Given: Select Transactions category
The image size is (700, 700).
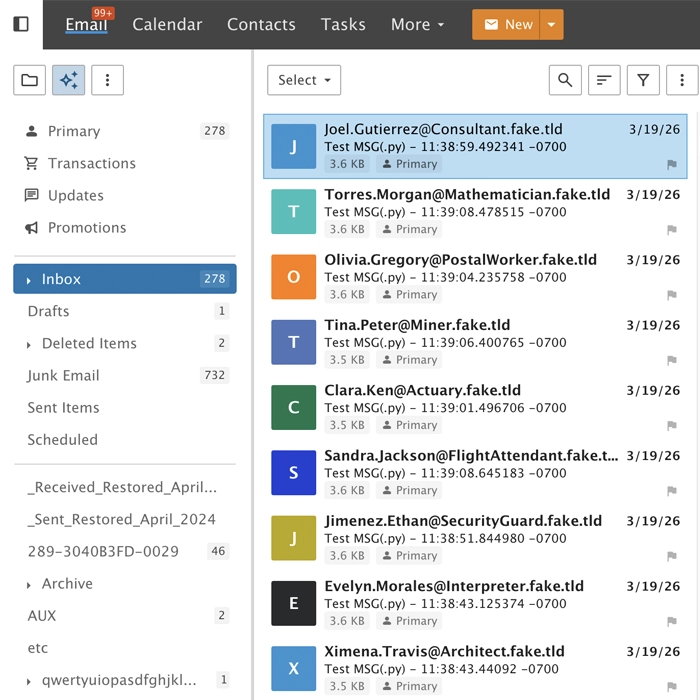Looking at the screenshot, I should click(125, 163).
